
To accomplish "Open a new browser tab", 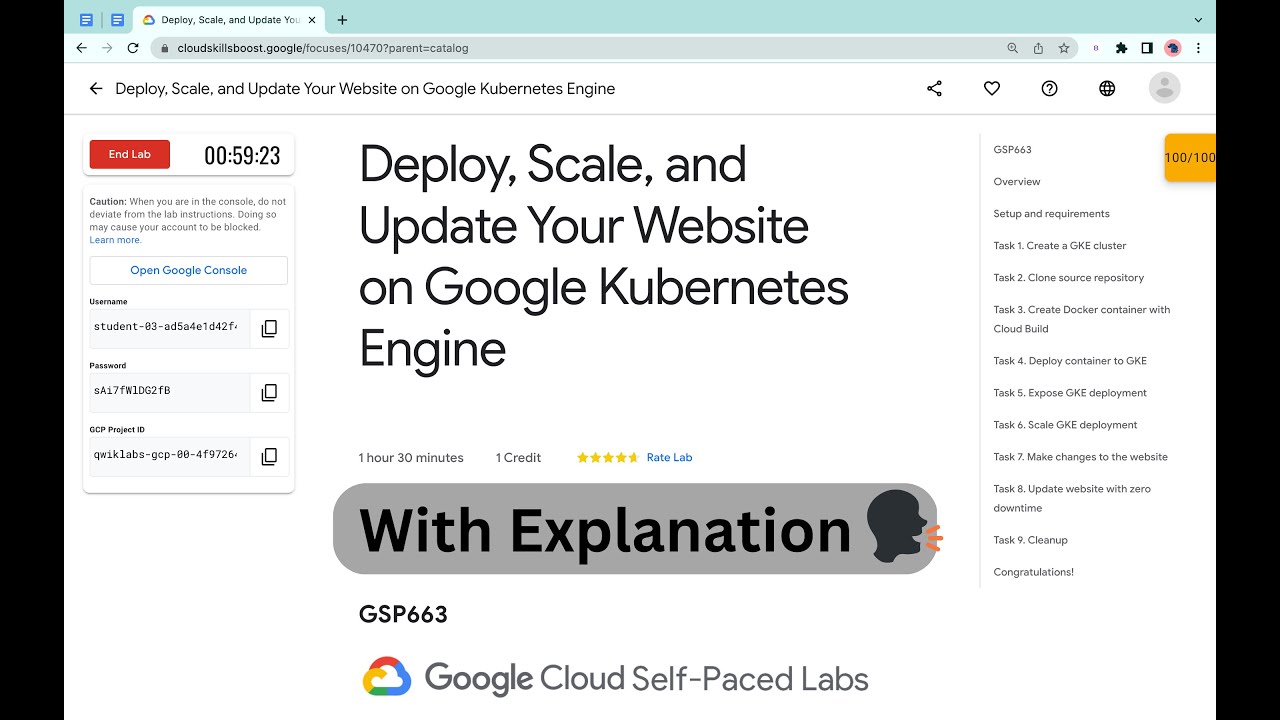I will click(x=342, y=20).
